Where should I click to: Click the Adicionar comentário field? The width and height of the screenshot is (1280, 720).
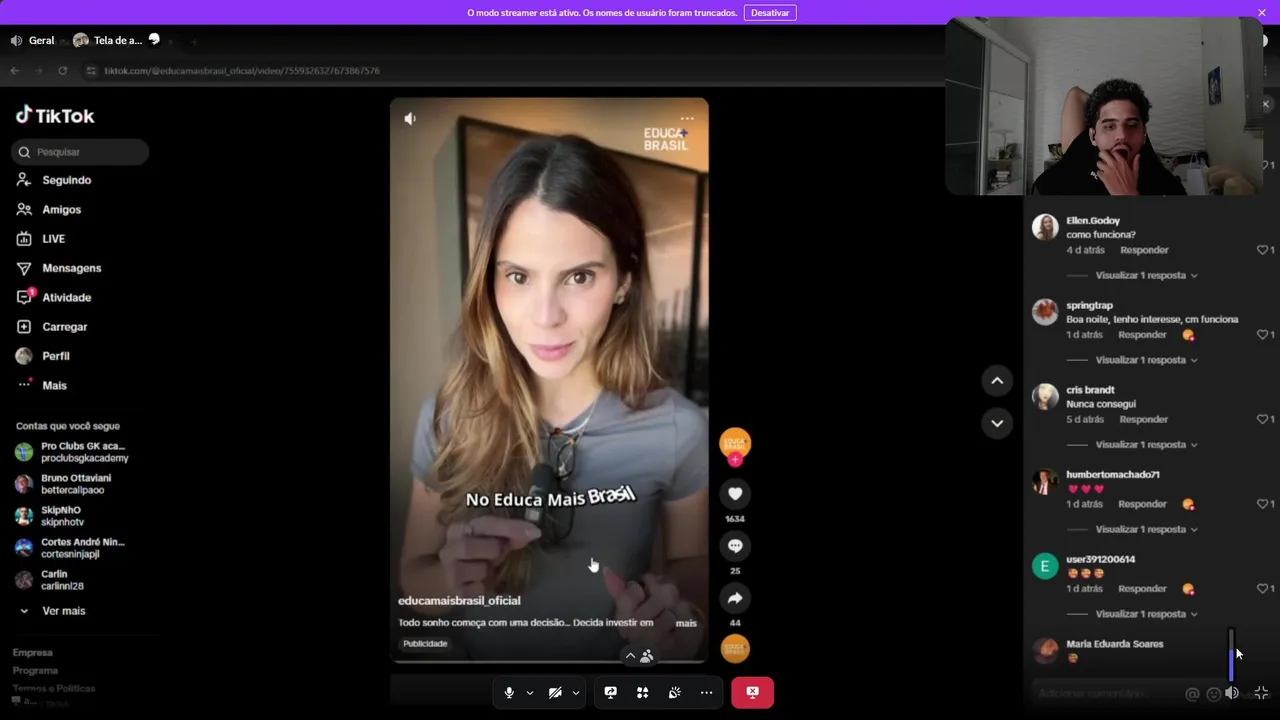(1105, 693)
